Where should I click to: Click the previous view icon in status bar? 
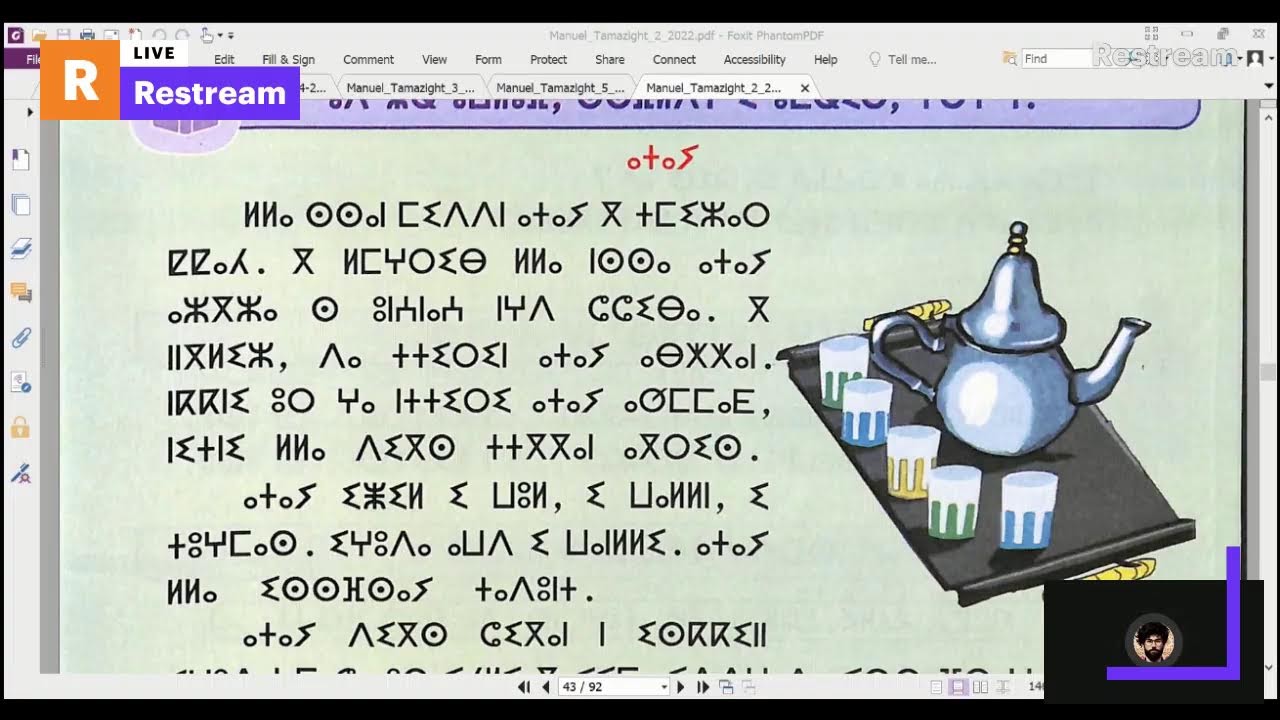point(727,687)
